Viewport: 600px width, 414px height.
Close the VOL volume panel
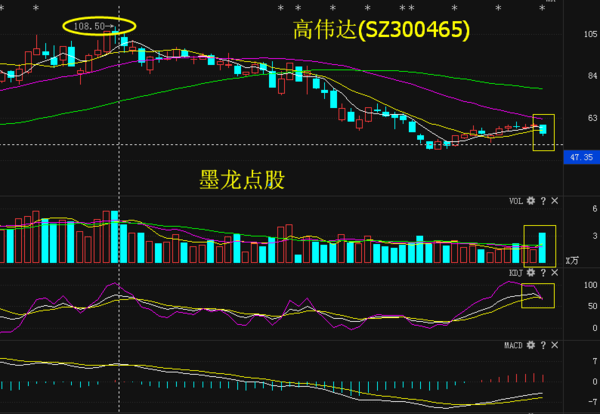click(555, 201)
